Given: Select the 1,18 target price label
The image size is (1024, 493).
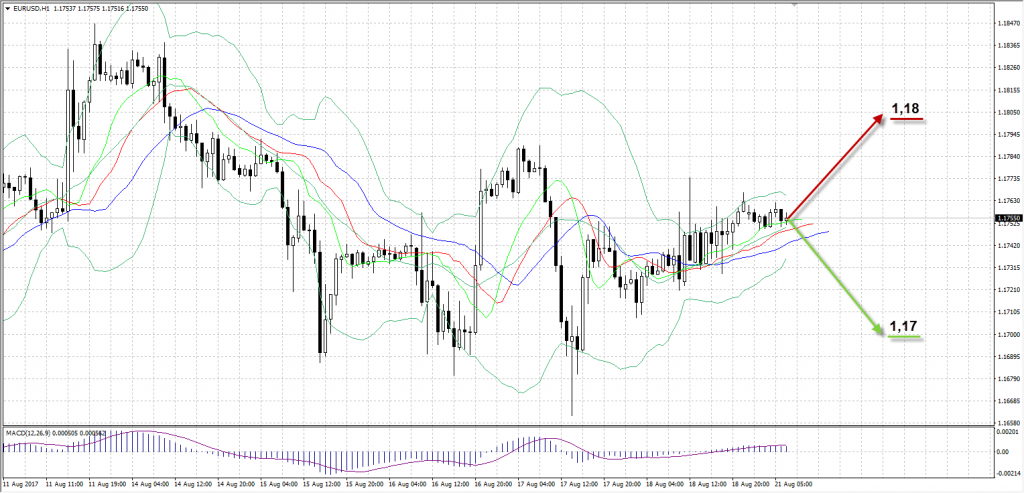Looking at the screenshot, I should (905, 108).
